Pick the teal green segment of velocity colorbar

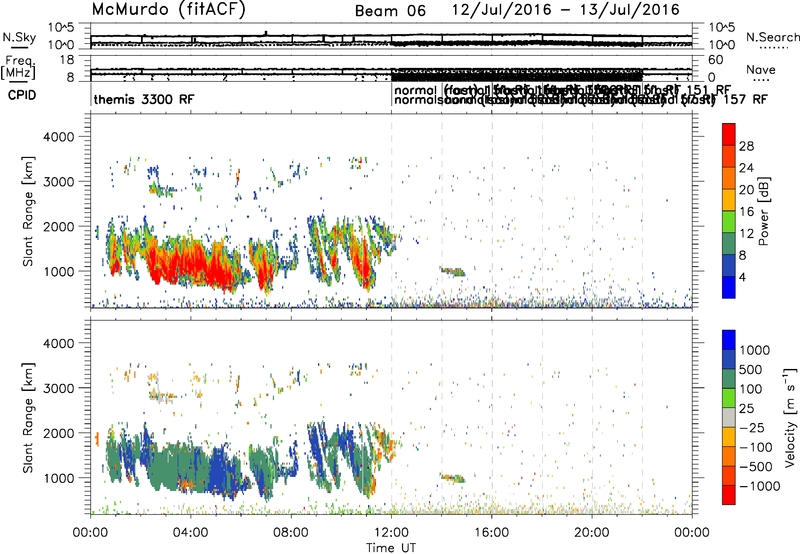point(729,379)
